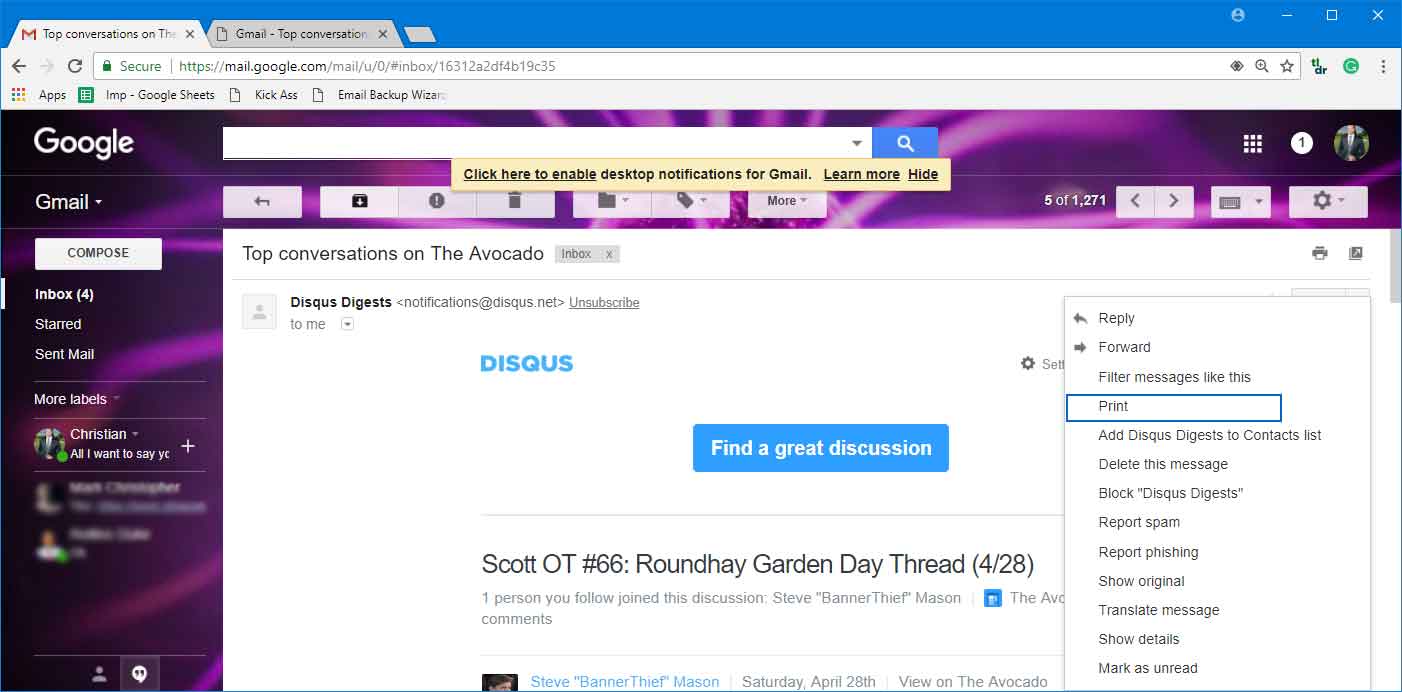Open the Google account profile picture
The image size is (1402, 692).
pos(1351,143)
